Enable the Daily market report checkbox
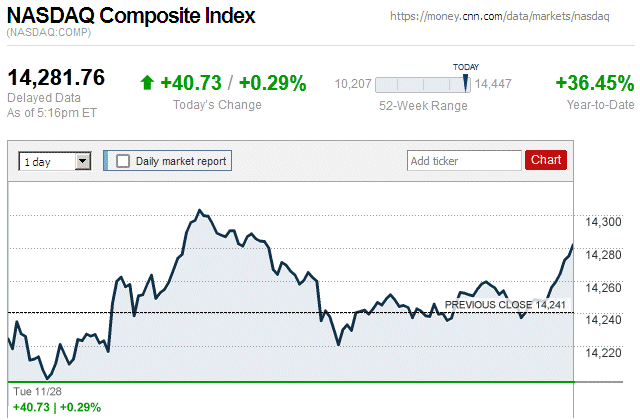Viewport: 640px width, 420px height. click(x=123, y=161)
